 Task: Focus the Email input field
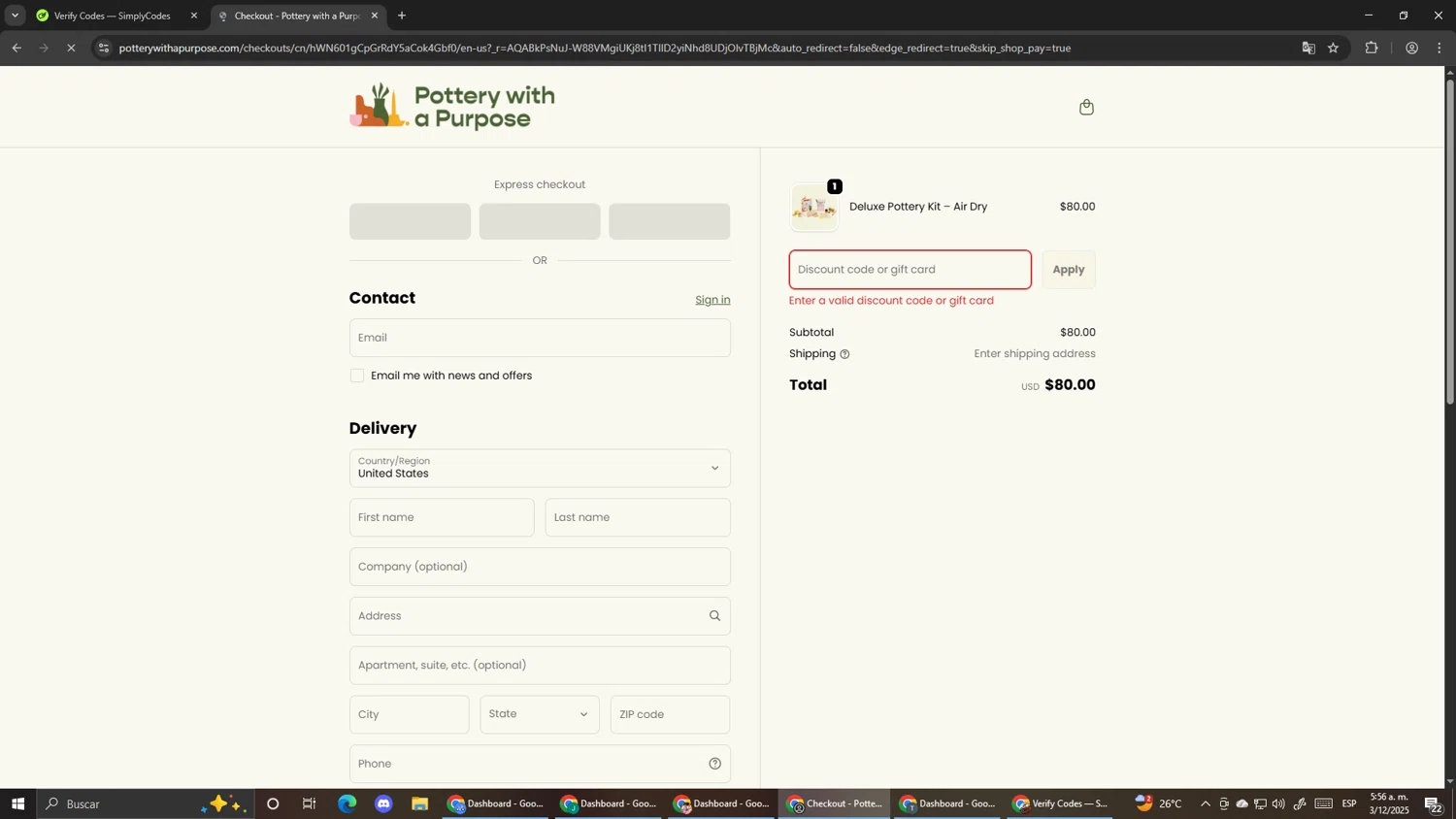click(540, 338)
